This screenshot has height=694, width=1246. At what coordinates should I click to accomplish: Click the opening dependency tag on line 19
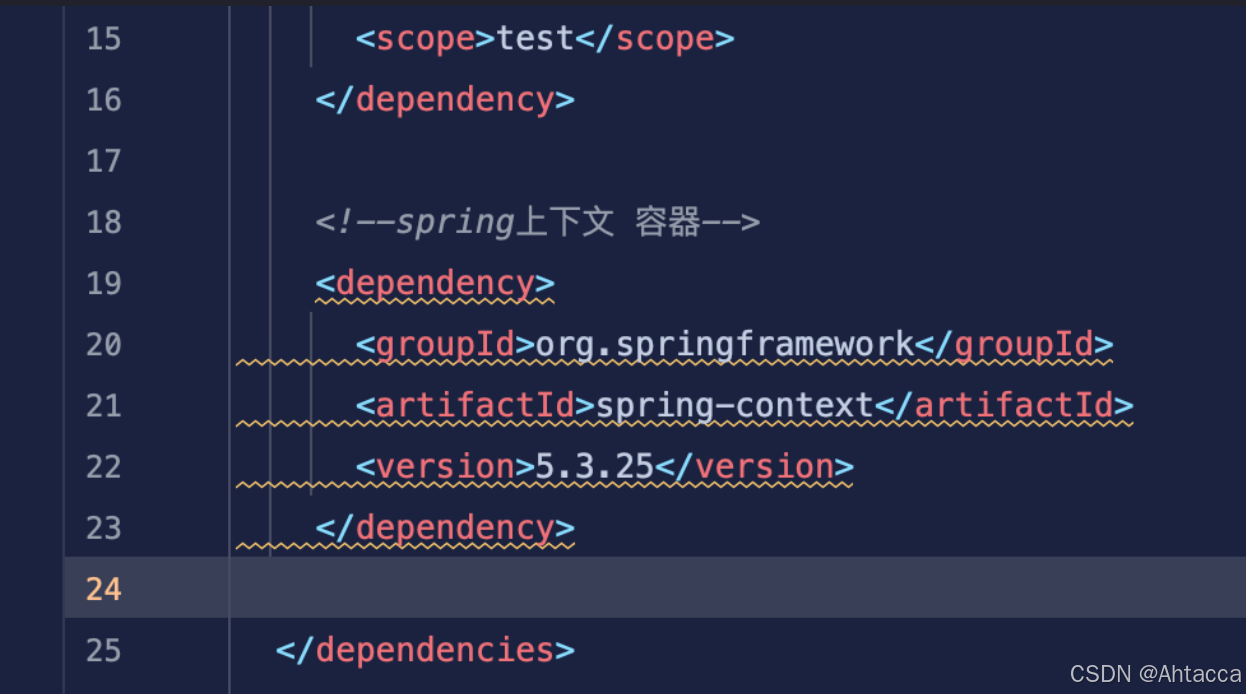point(435,283)
